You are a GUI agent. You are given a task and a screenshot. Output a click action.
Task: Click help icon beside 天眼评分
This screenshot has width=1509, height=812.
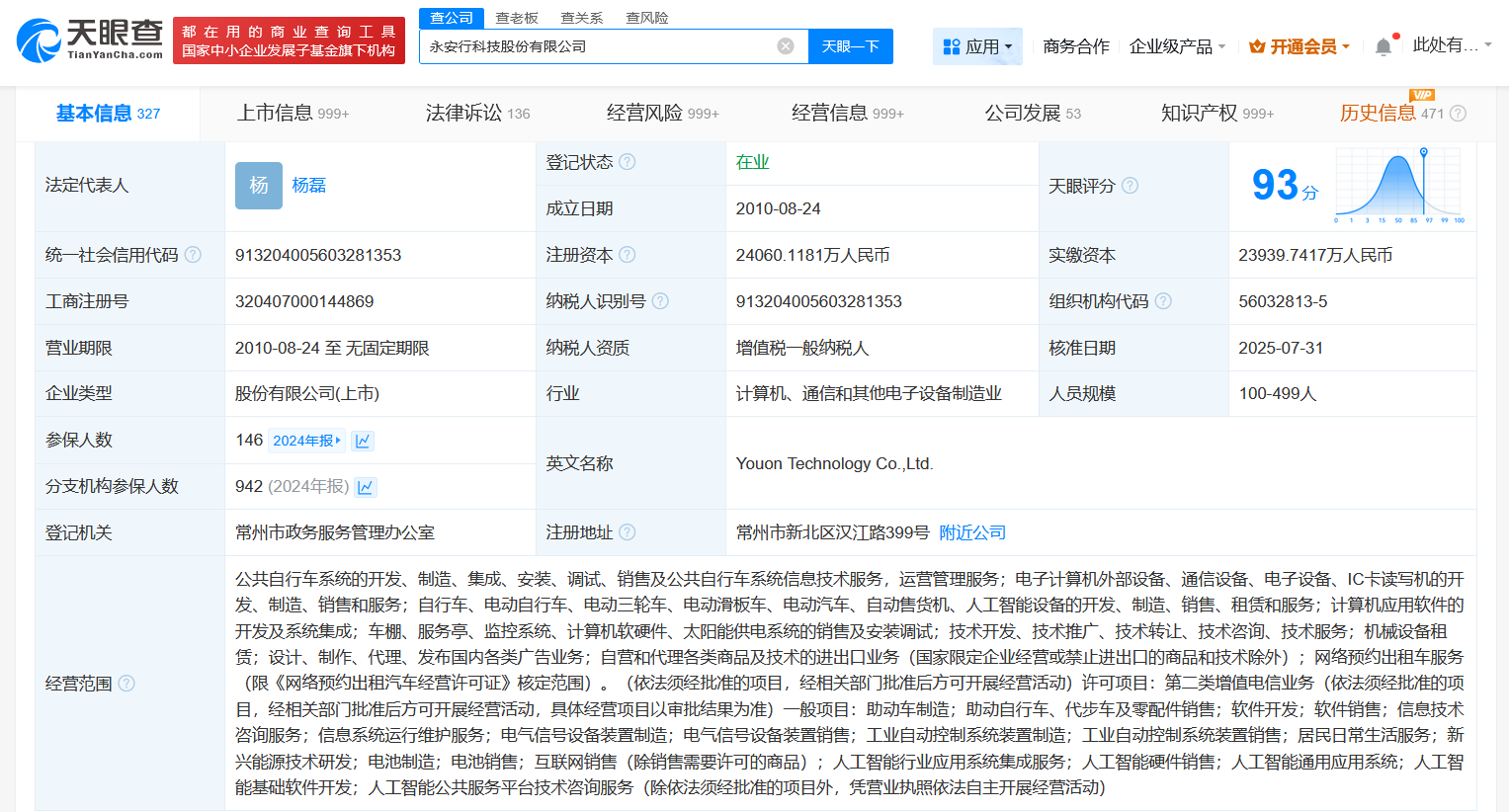1131,186
